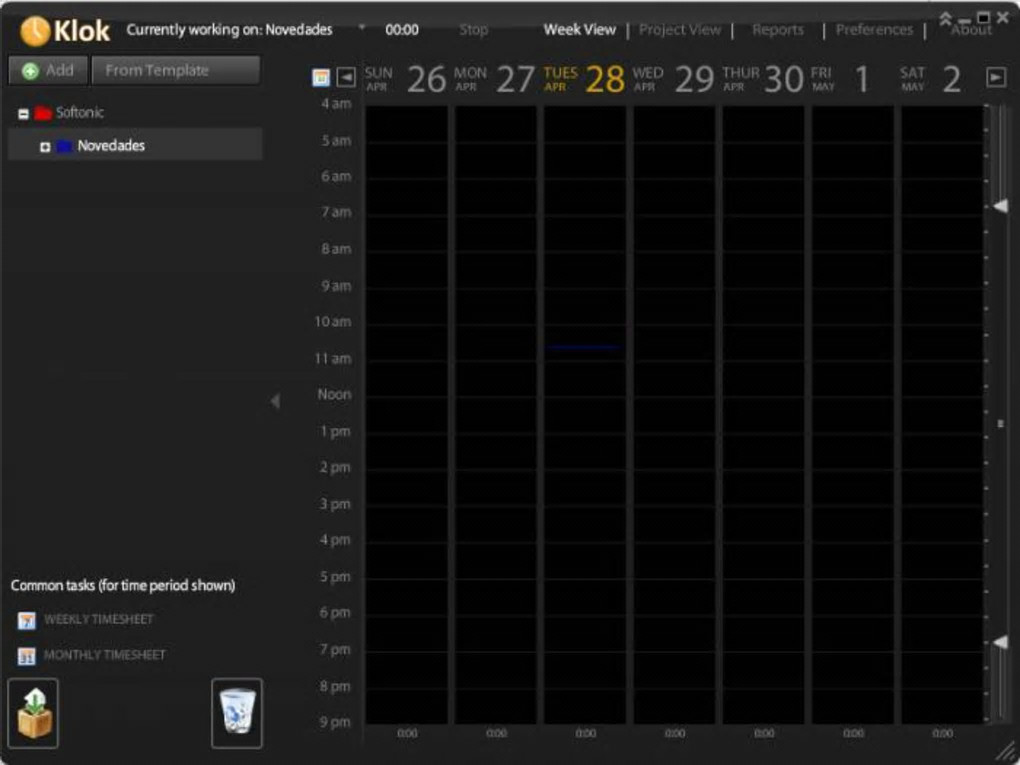This screenshot has height=765, width=1020.
Task: Collapse the Softonic tree node
Action: (x=23, y=114)
